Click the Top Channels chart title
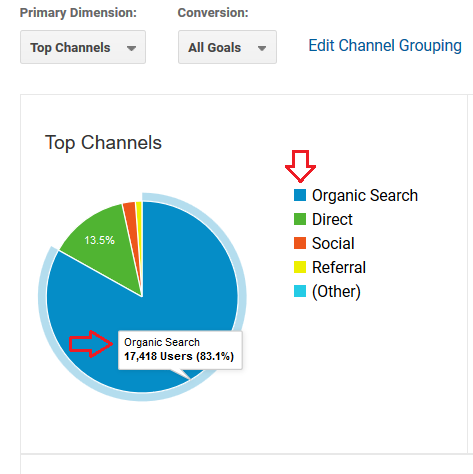The width and height of the screenshot is (473, 474). [103, 143]
